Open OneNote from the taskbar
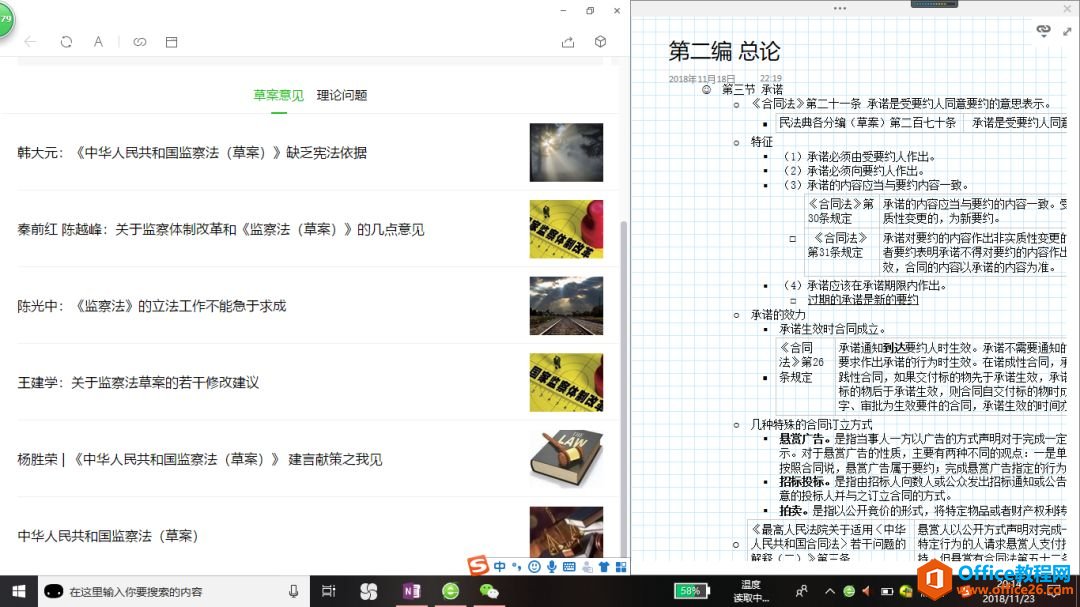This screenshot has height=607, width=1080. click(x=410, y=592)
